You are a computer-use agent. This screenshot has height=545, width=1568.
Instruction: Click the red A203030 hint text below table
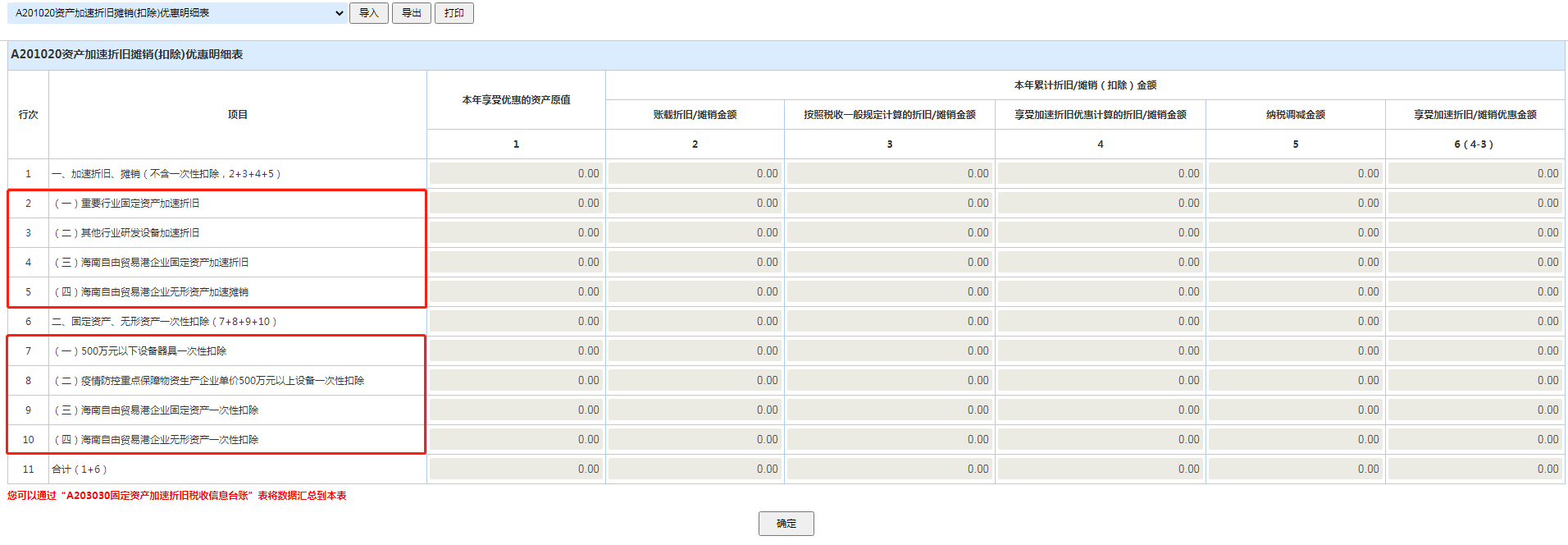click(x=177, y=496)
